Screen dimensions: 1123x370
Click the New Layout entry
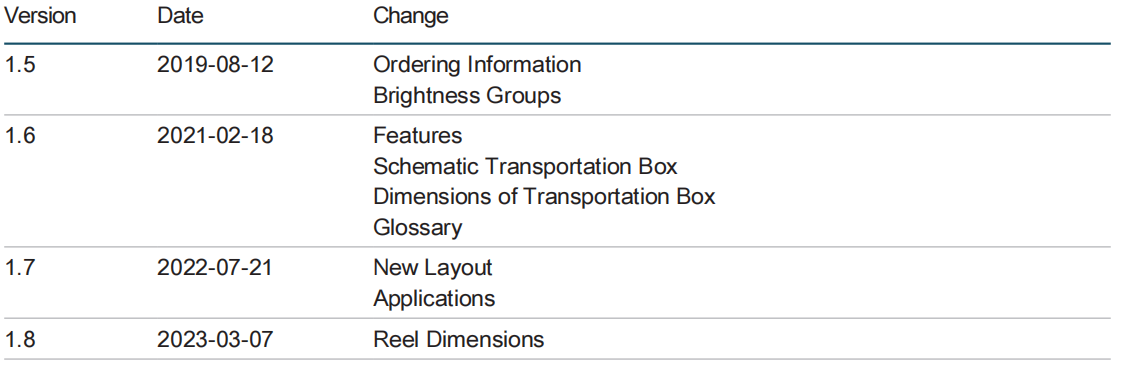click(433, 268)
